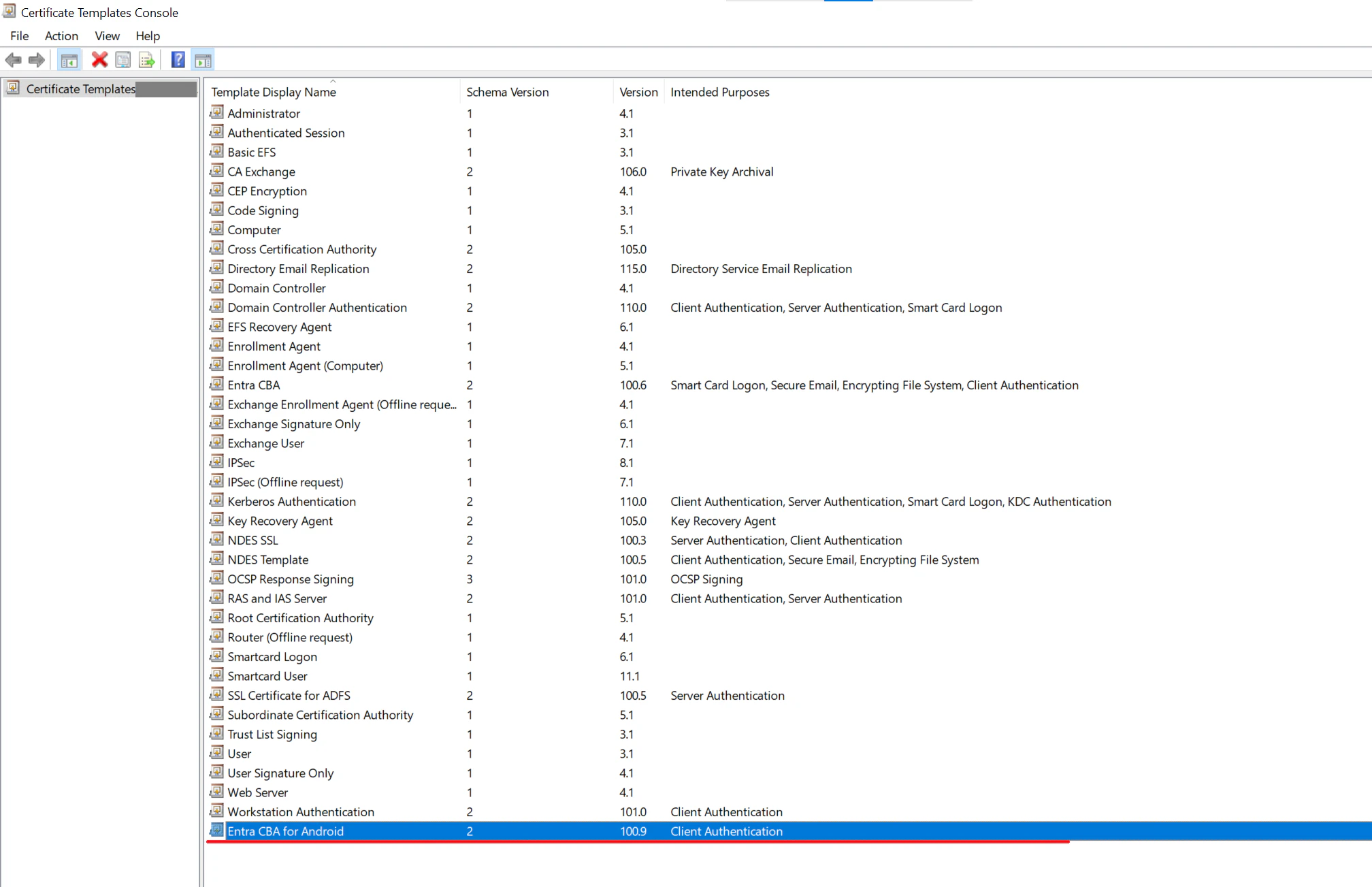1372x887 pixels.
Task: Click the icon beside the Code Signing template
Action: 217,210
